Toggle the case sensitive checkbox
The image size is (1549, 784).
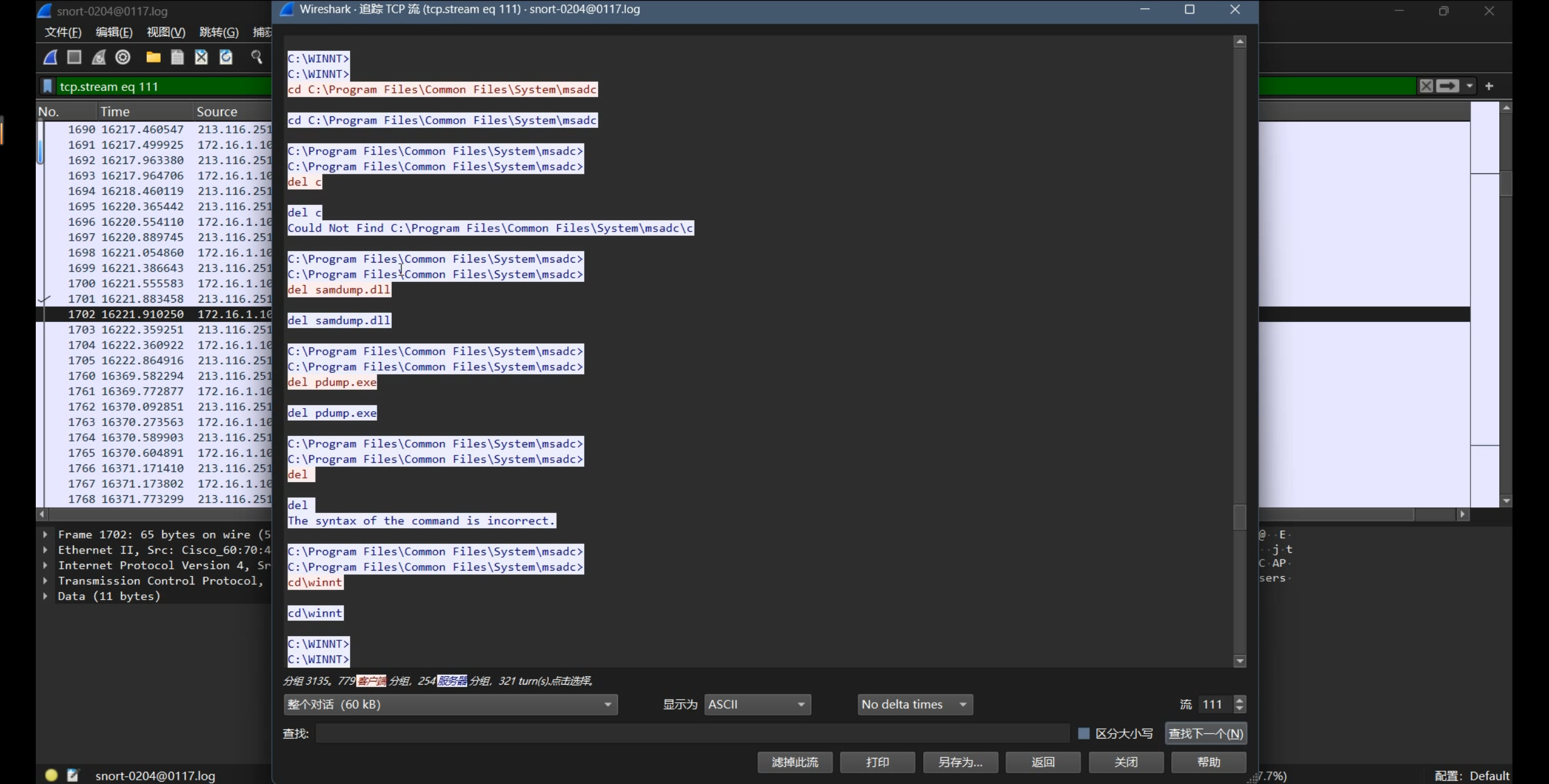1084,734
